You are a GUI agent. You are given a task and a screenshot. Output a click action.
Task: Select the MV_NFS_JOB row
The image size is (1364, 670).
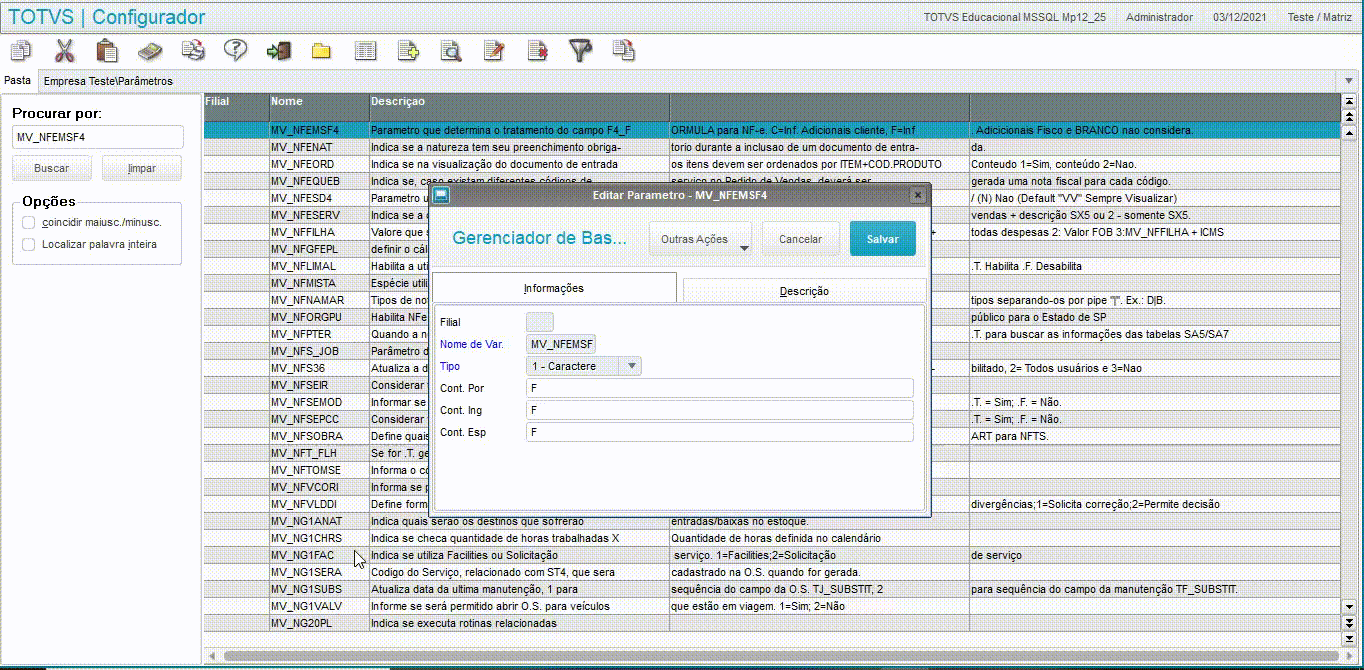771,351
